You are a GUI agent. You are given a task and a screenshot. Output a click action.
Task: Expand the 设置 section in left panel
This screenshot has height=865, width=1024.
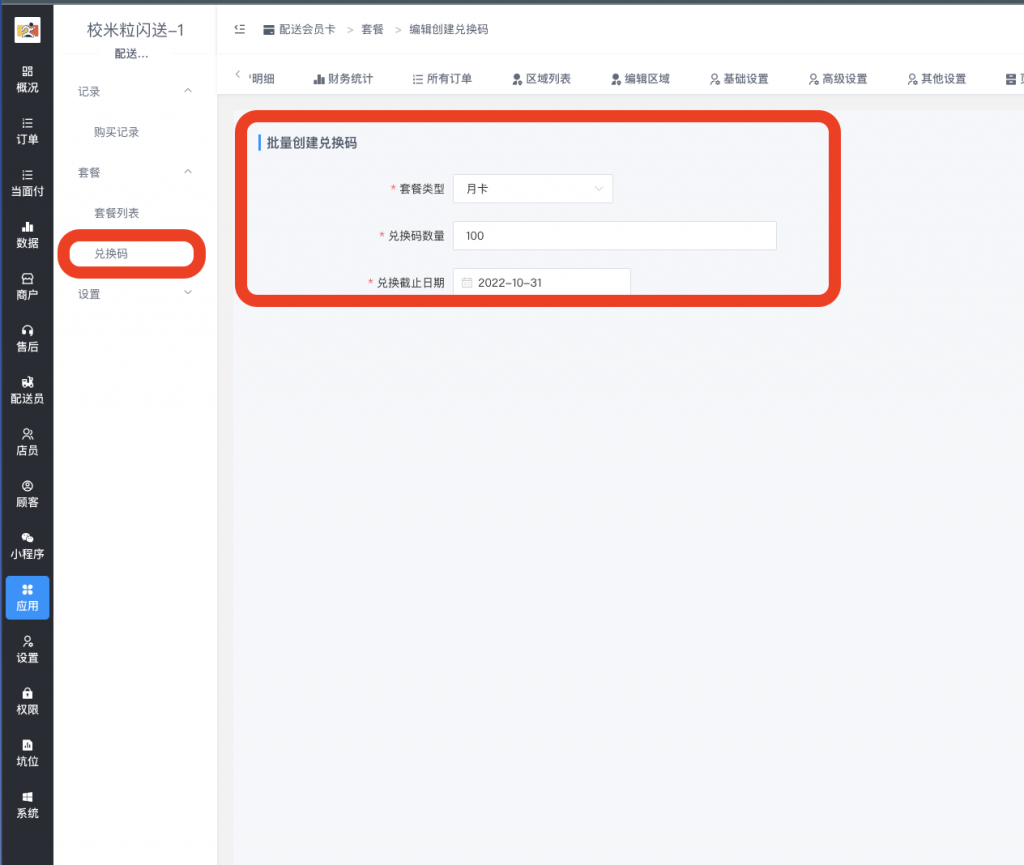pyautogui.click(x=130, y=292)
